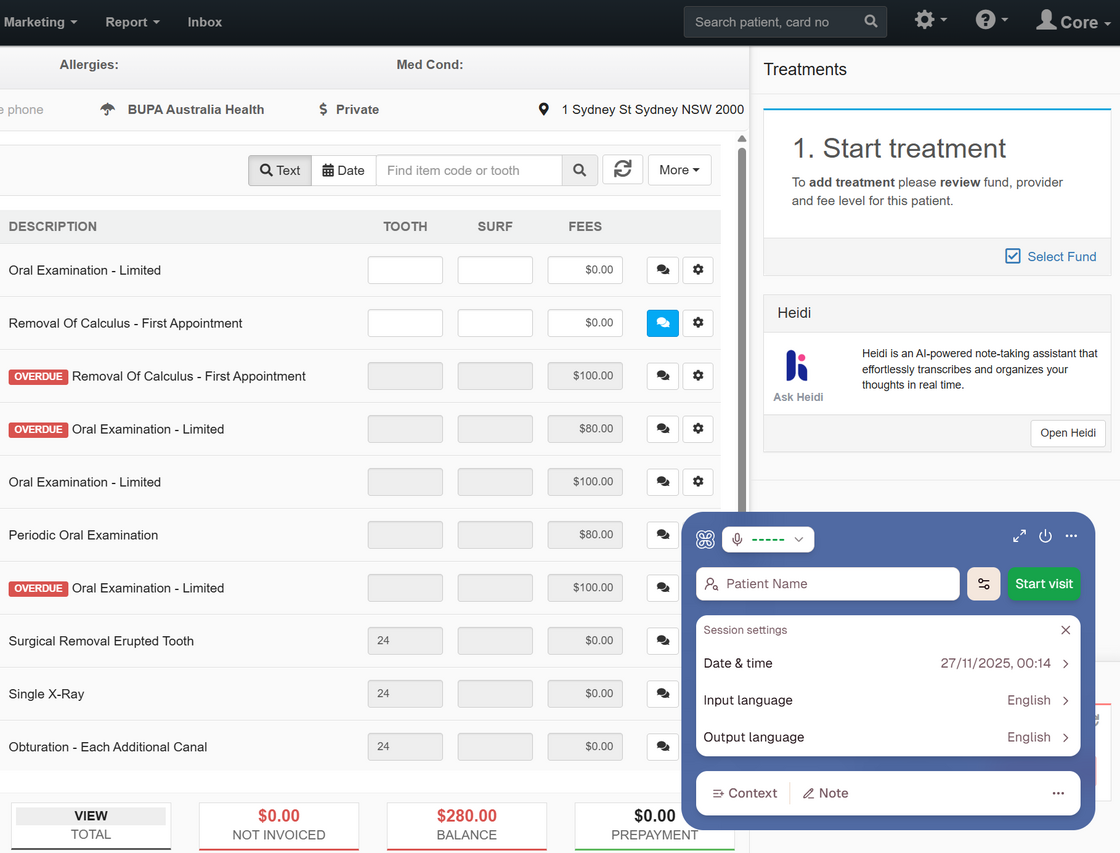Click the gear icon on Removal Of Calculus row
Viewport: 1120px width, 853px height.
pyautogui.click(x=698, y=322)
